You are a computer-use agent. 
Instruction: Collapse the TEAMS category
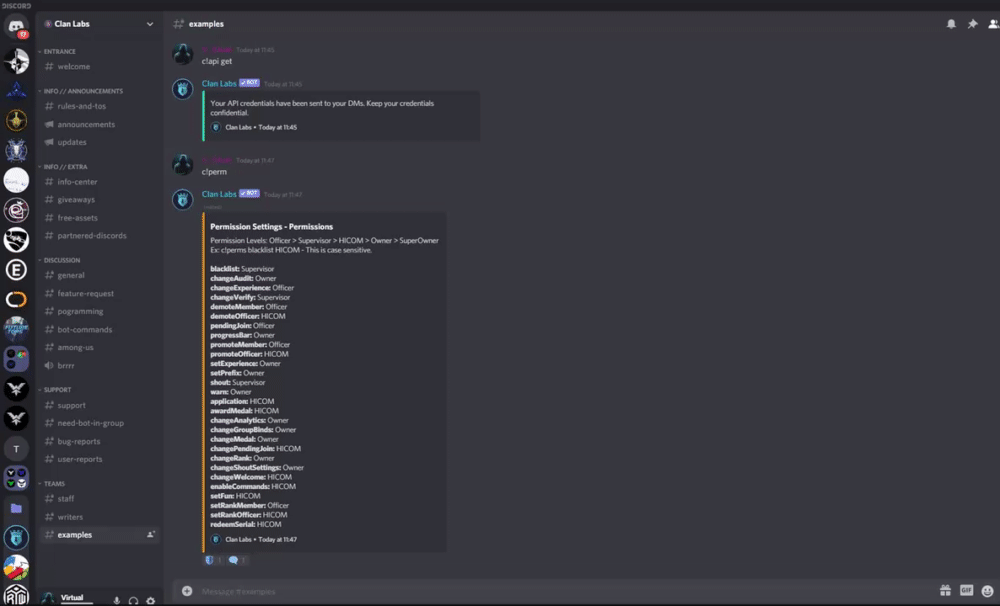[x=54, y=484]
